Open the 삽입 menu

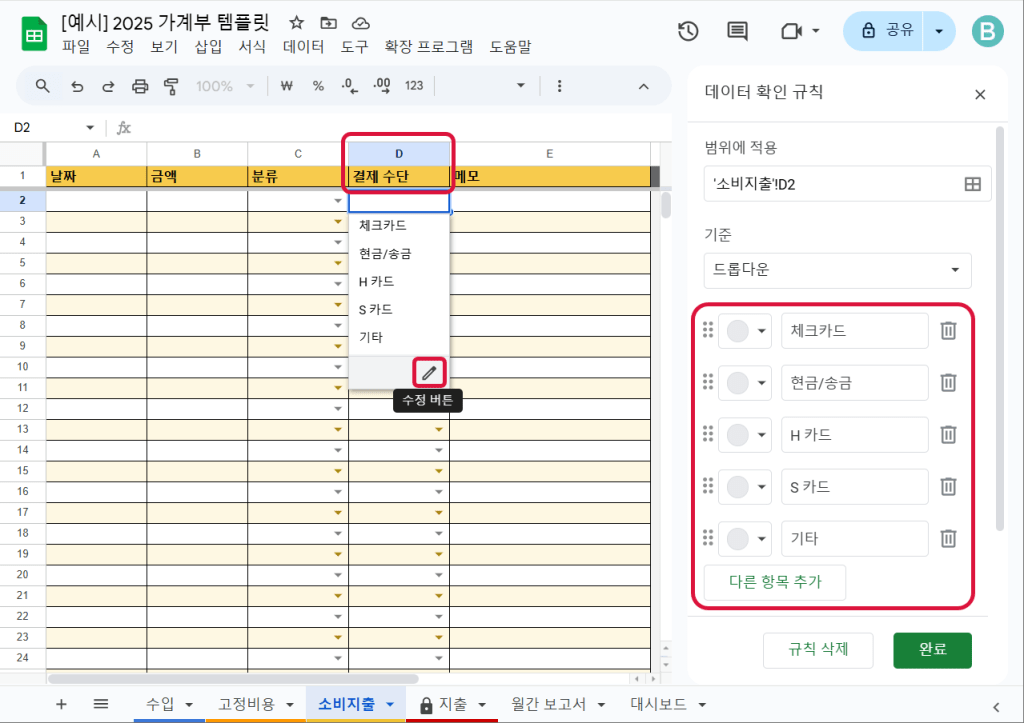pyautogui.click(x=208, y=46)
